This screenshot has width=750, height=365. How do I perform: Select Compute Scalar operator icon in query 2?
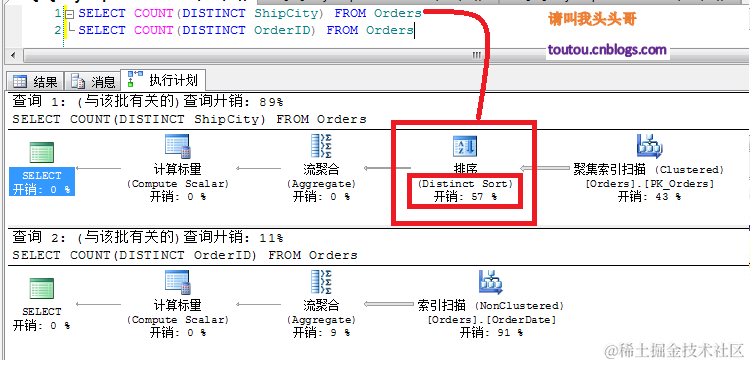click(177, 282)
